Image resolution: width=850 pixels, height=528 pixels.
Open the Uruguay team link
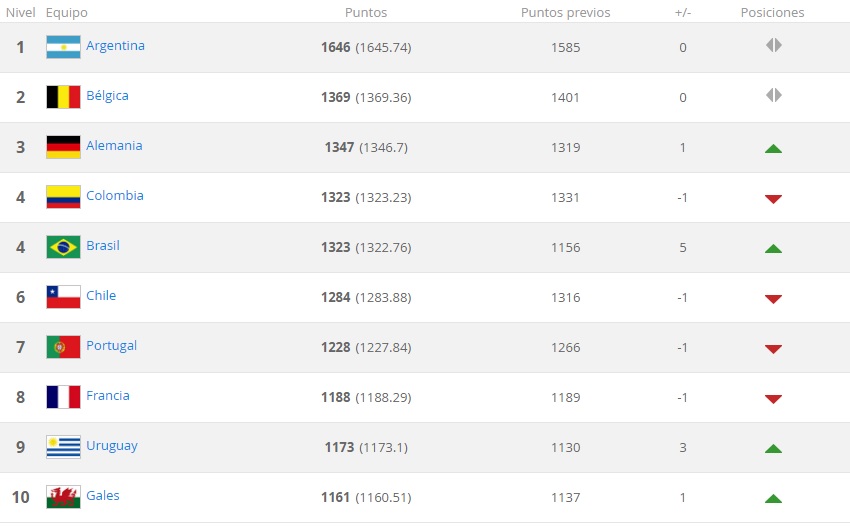[112, 446]
